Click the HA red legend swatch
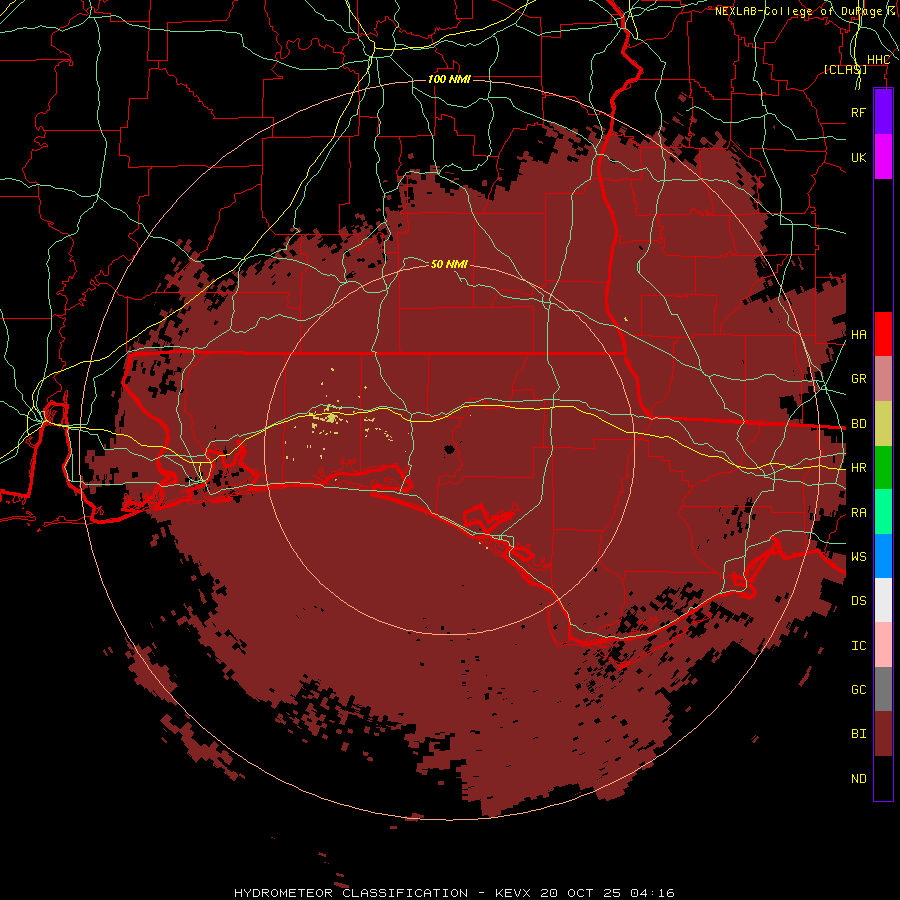 883,334
